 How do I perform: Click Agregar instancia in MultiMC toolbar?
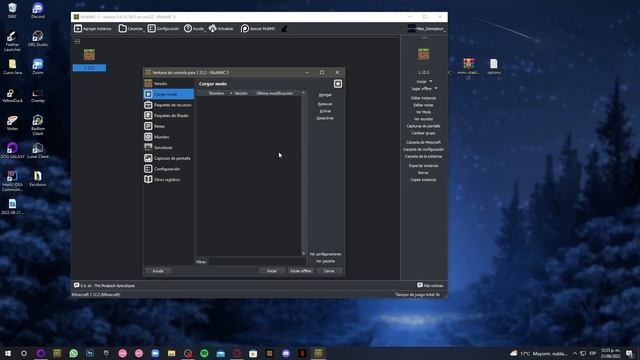(93, 29)
